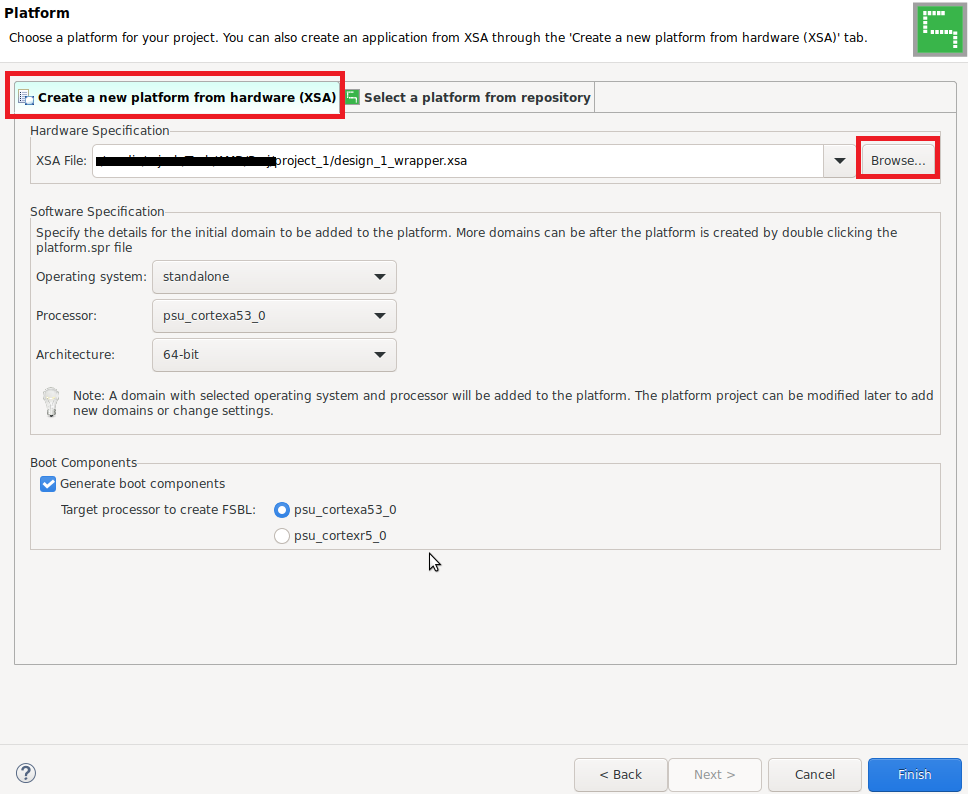
Task: Click the Finish button
Action: [914, 774]
